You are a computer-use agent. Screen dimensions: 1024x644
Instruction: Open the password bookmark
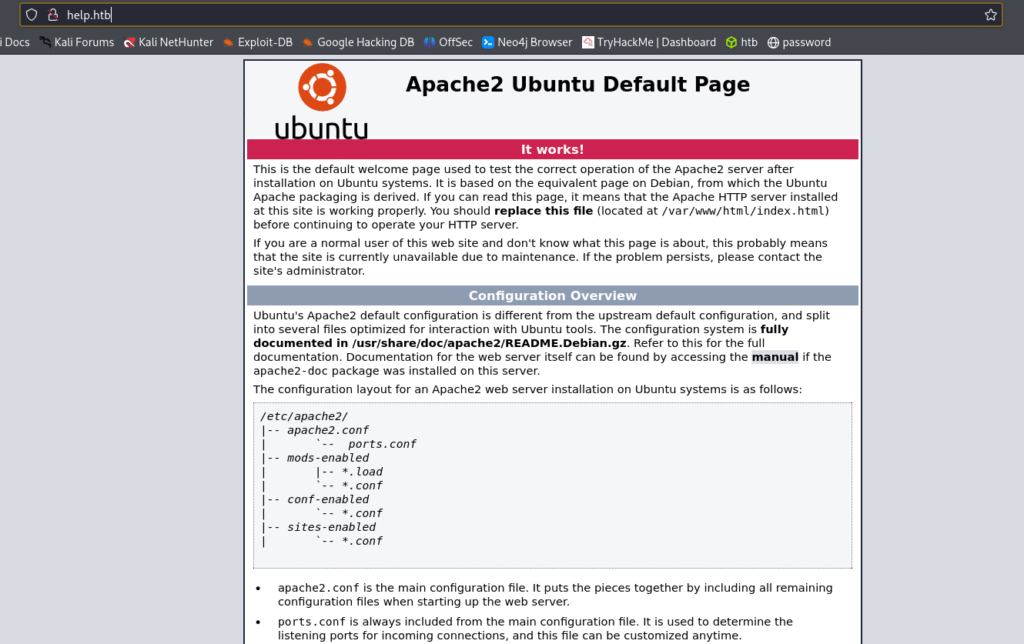tap(799, 42)
